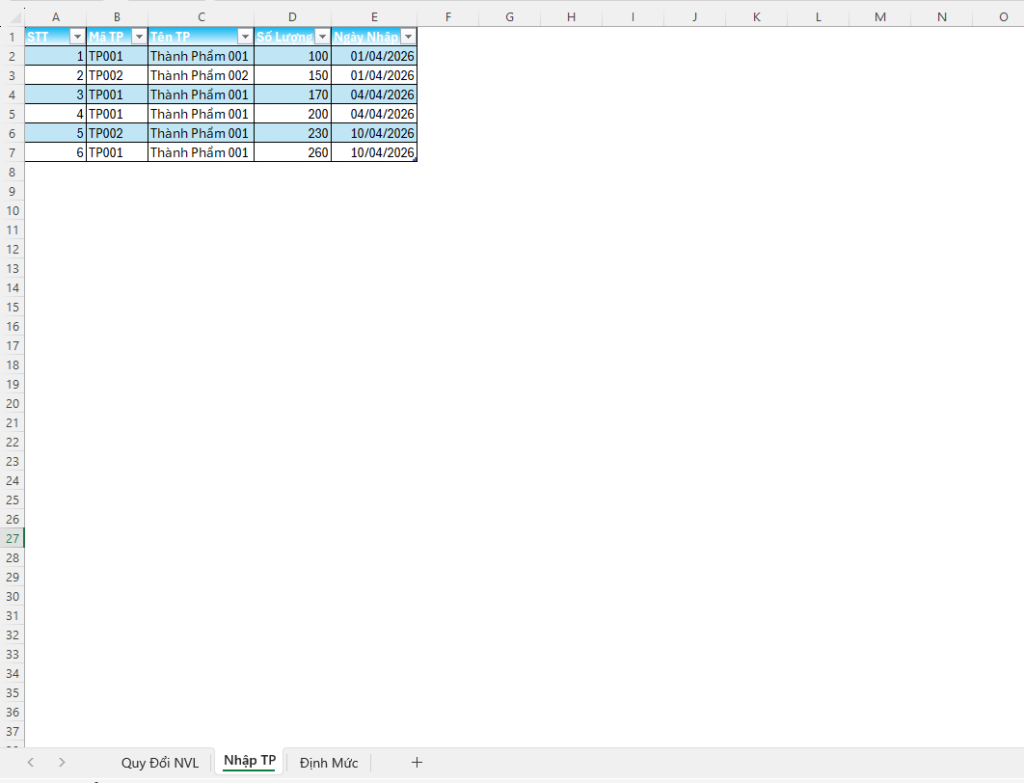Select column D header
Screen dimensions: 1024x783
pyautogui.click(x=292, y=16)
